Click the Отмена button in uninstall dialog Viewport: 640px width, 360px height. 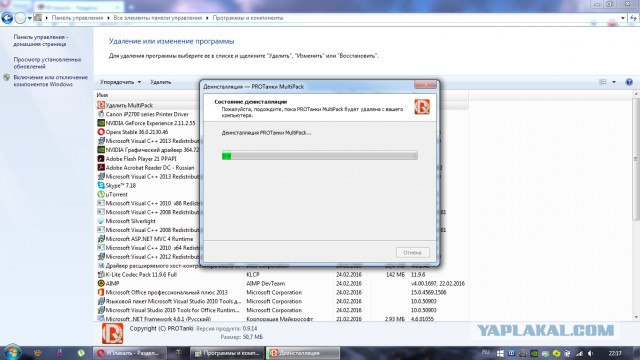(412, 253)
